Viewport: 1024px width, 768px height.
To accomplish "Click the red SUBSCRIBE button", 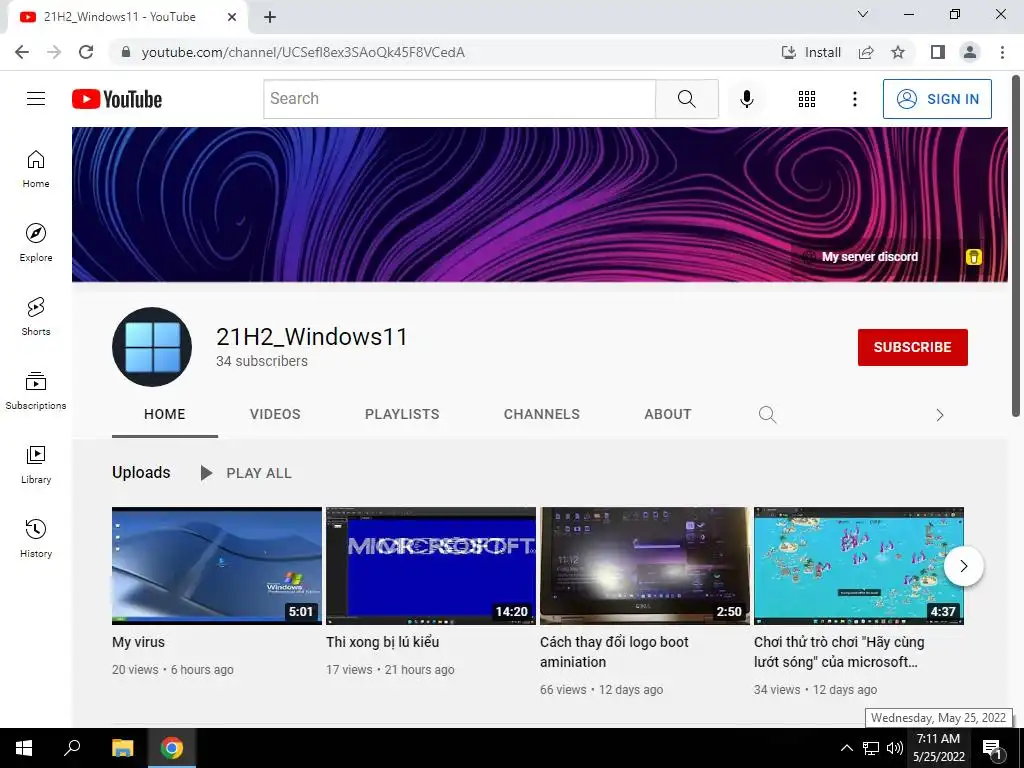I will (x=912, y=347).
